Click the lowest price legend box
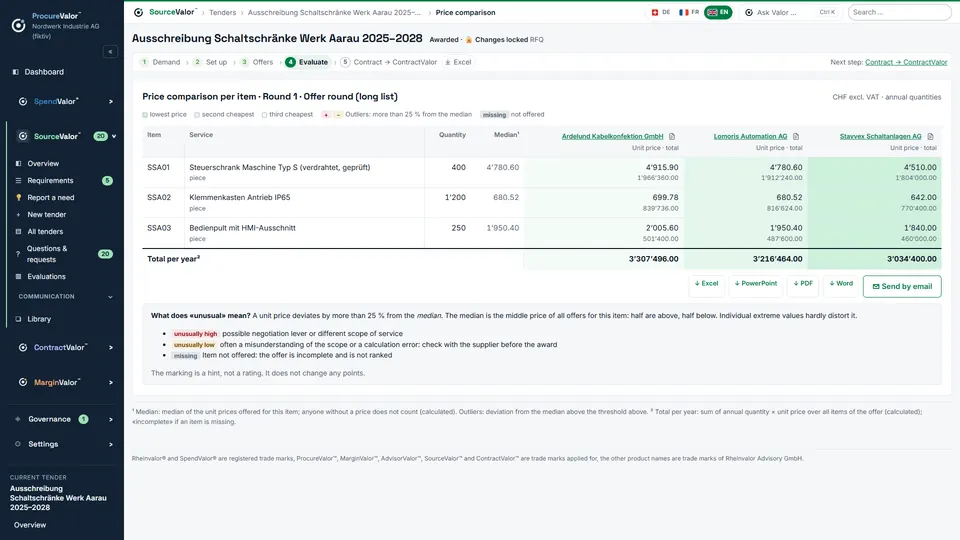The image size is (960, 540). (145, 114)
